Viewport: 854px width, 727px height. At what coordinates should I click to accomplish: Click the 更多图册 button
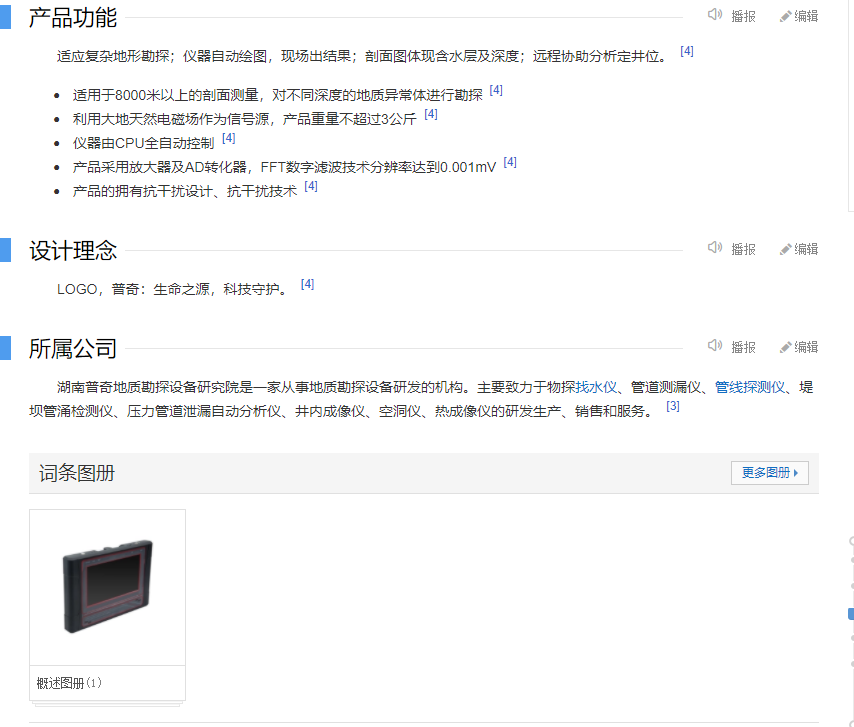[770, 473]
